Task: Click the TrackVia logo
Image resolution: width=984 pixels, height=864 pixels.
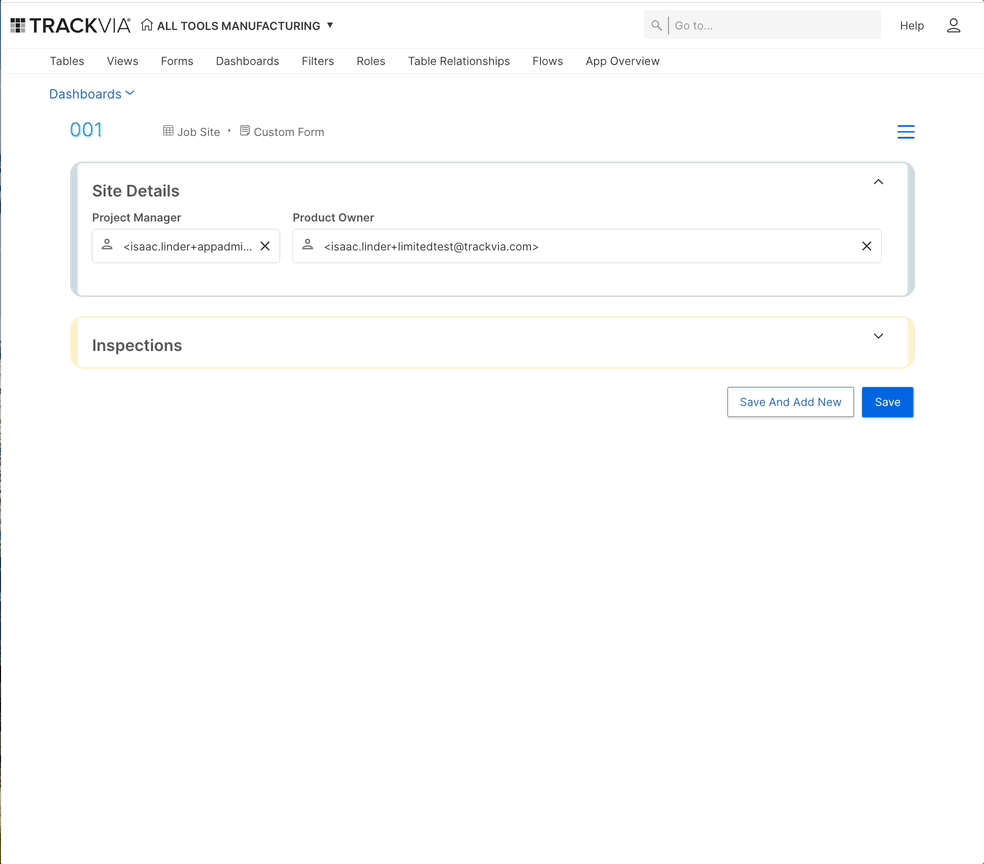Action: pos(70,26)
